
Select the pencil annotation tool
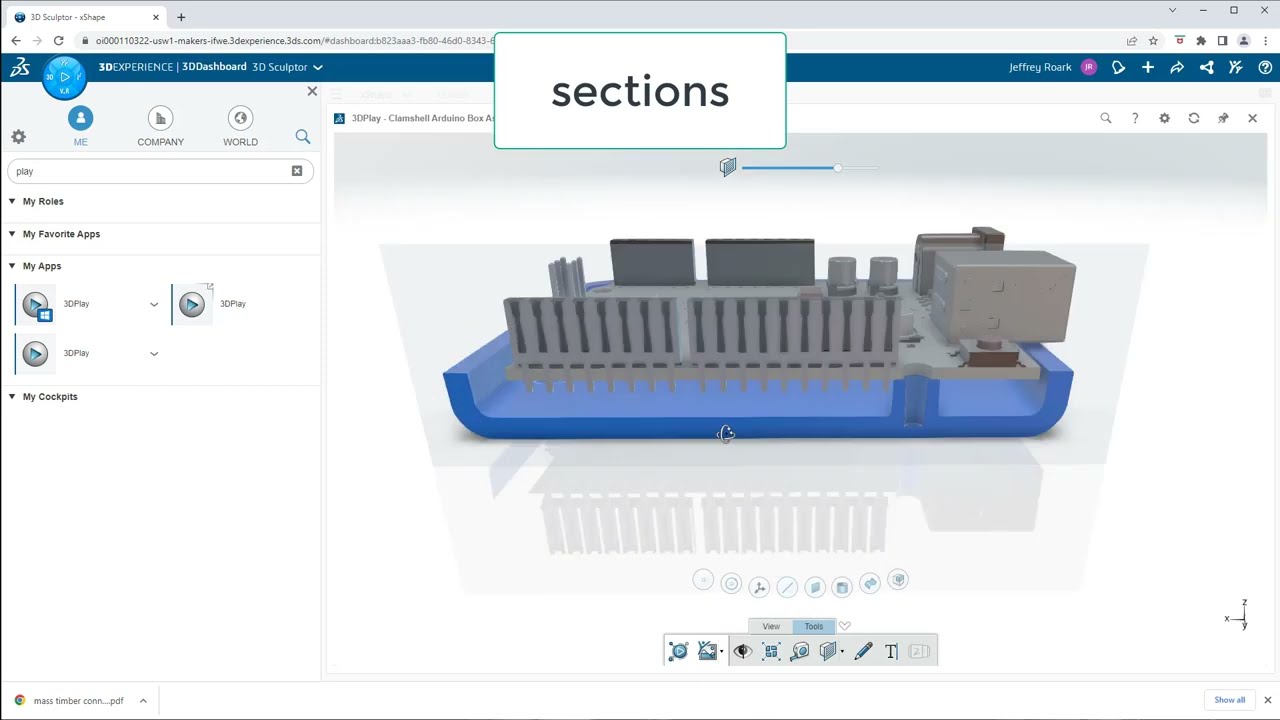point(863,651)
